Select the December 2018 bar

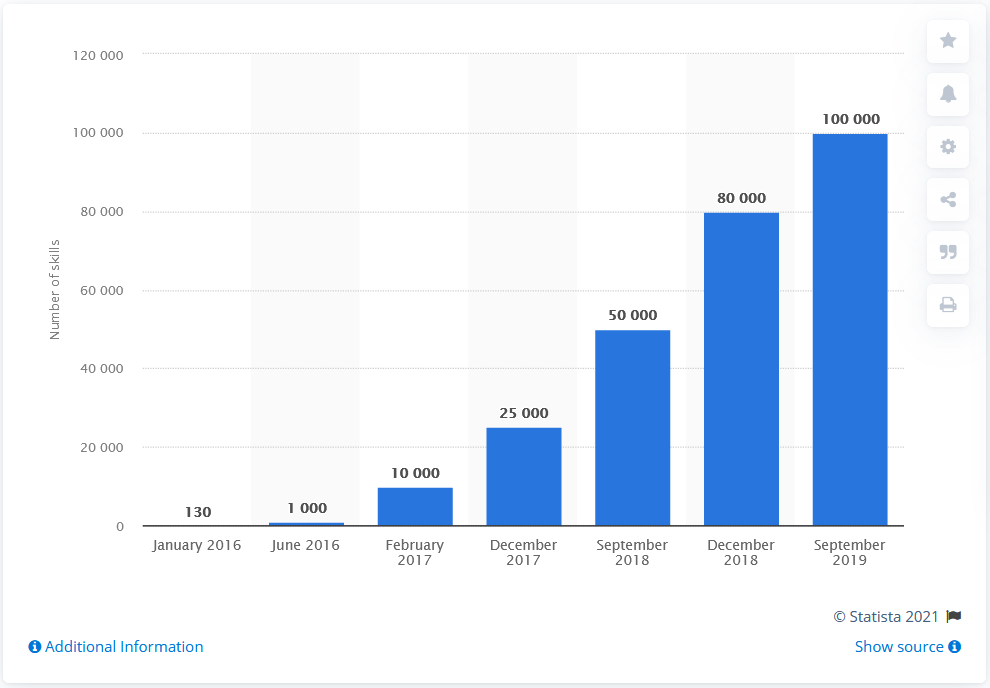[x=741, y=369]
